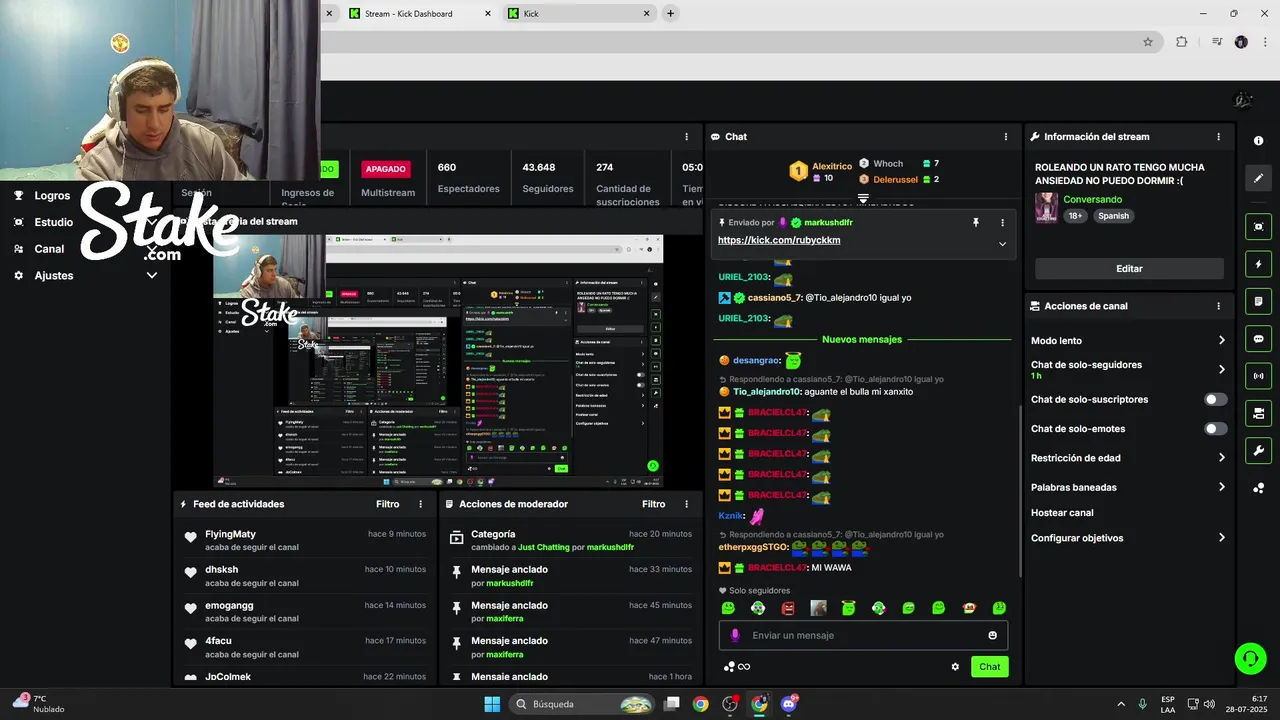Open three-dot menu on pinned message
The width and height of the screenshot is (1280, 720).
pyautogui.click(x=1003, y=222)
